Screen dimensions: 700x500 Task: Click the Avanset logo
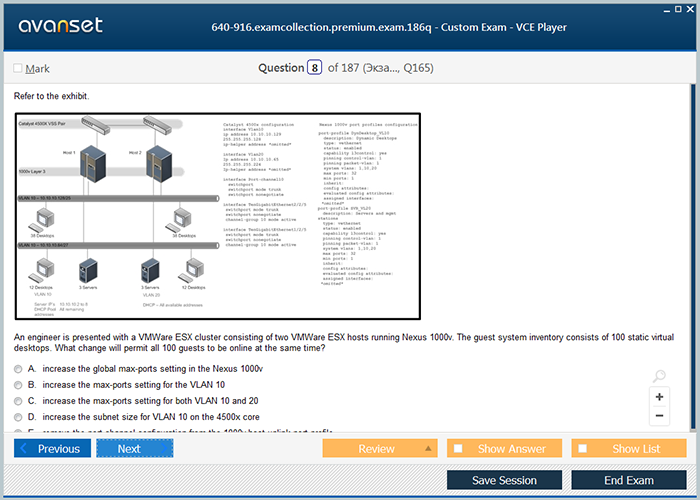59,25
